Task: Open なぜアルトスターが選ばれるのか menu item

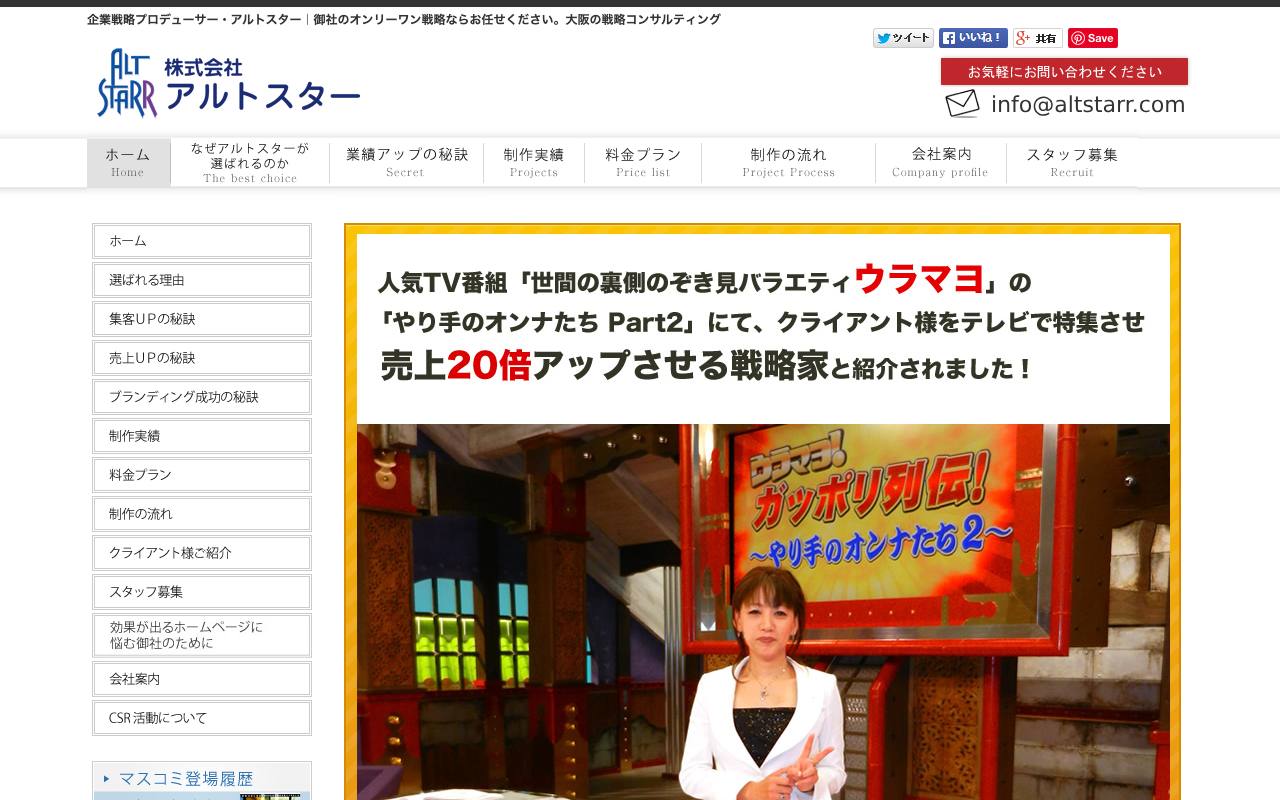Action: (x=250, y=162)
